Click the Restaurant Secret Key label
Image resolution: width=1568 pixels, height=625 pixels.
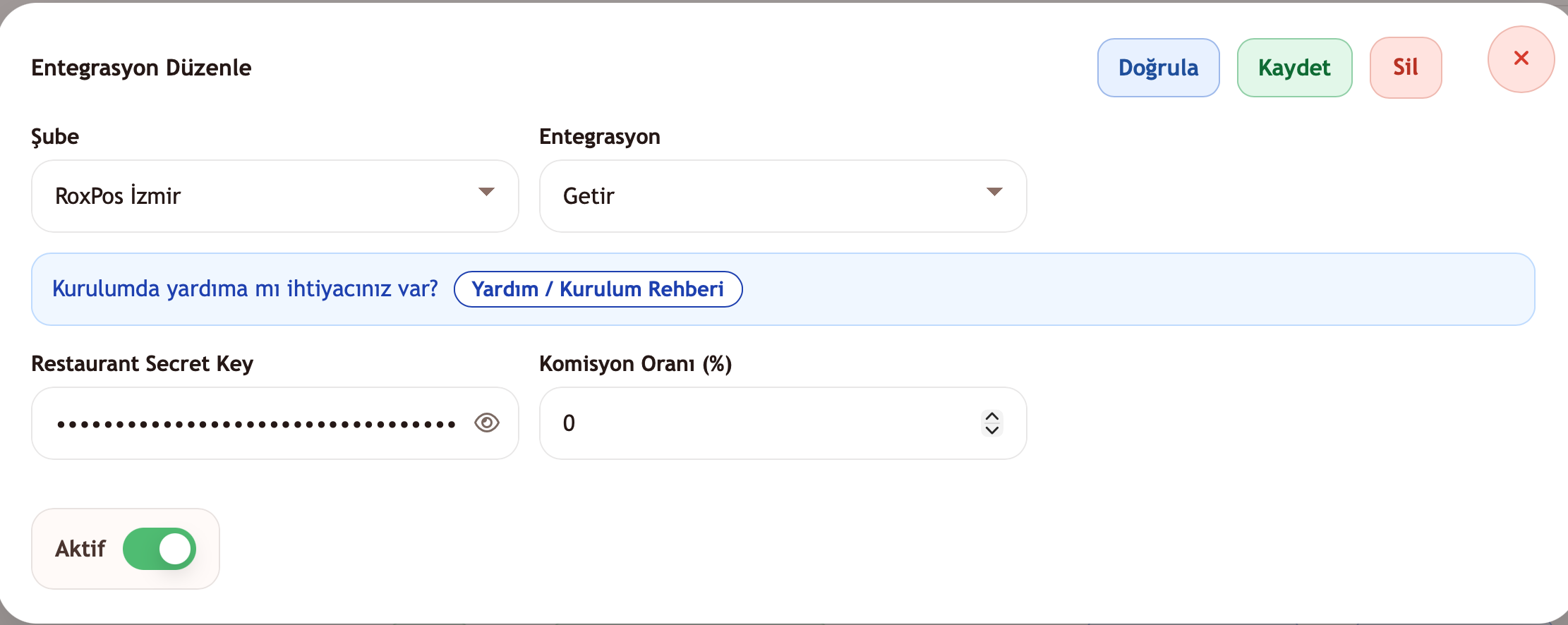[142, 364]
